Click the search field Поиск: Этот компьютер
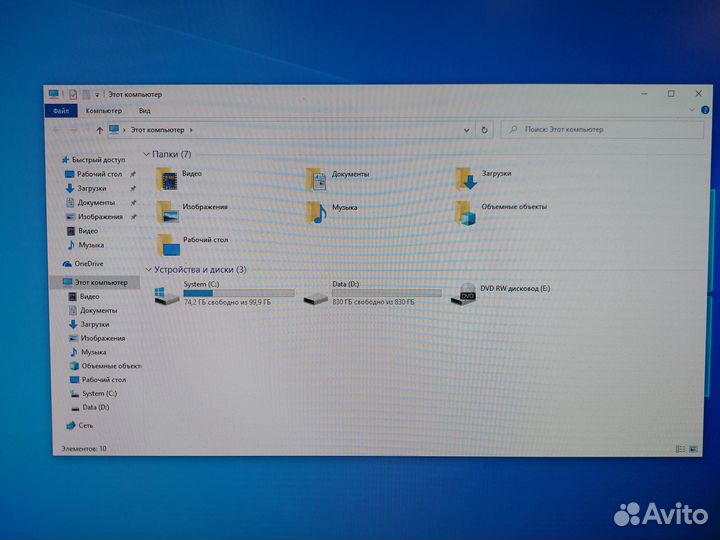Screen dimensions: 720x540 [602, 129]
